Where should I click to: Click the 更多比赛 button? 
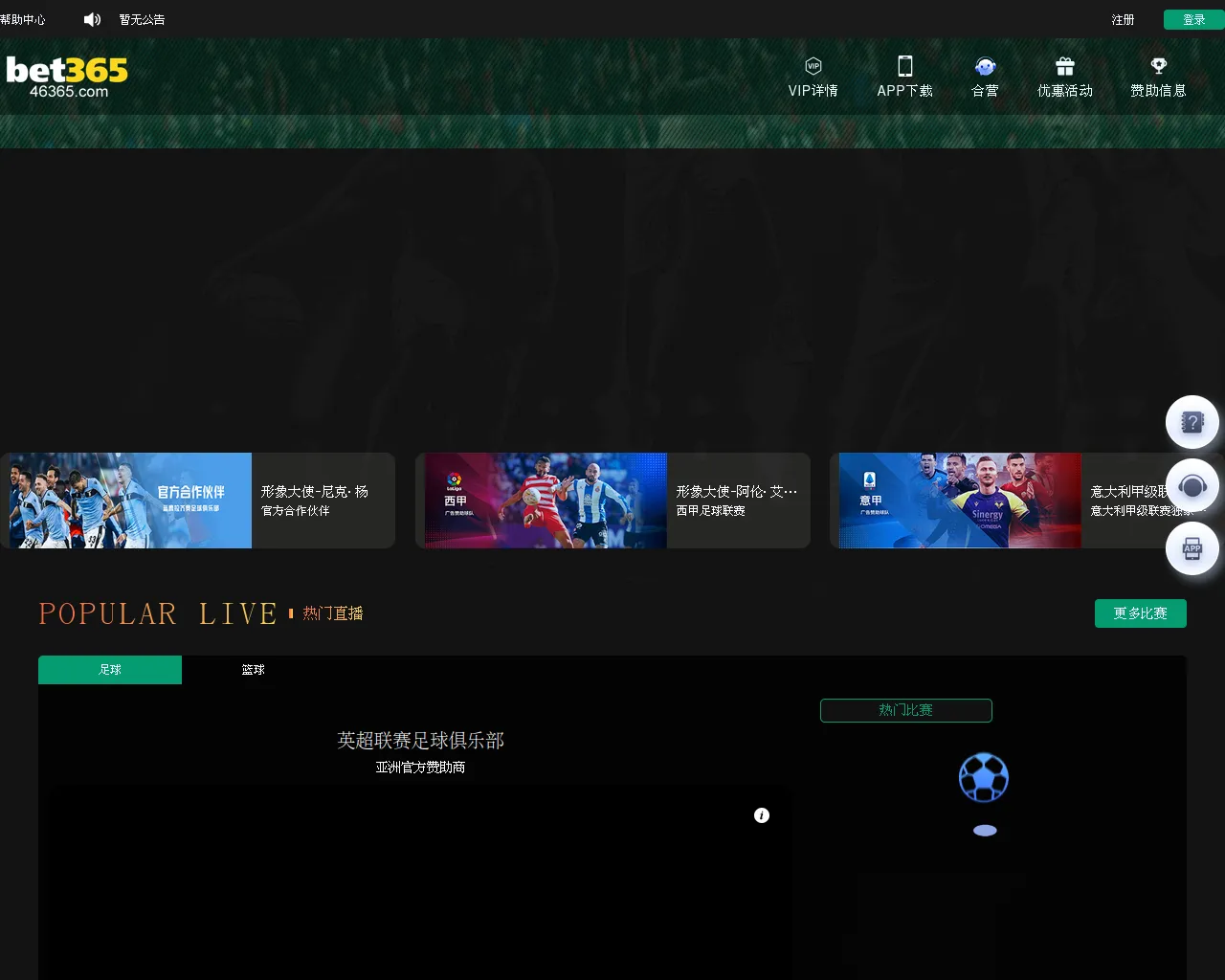pos(1141,613)
